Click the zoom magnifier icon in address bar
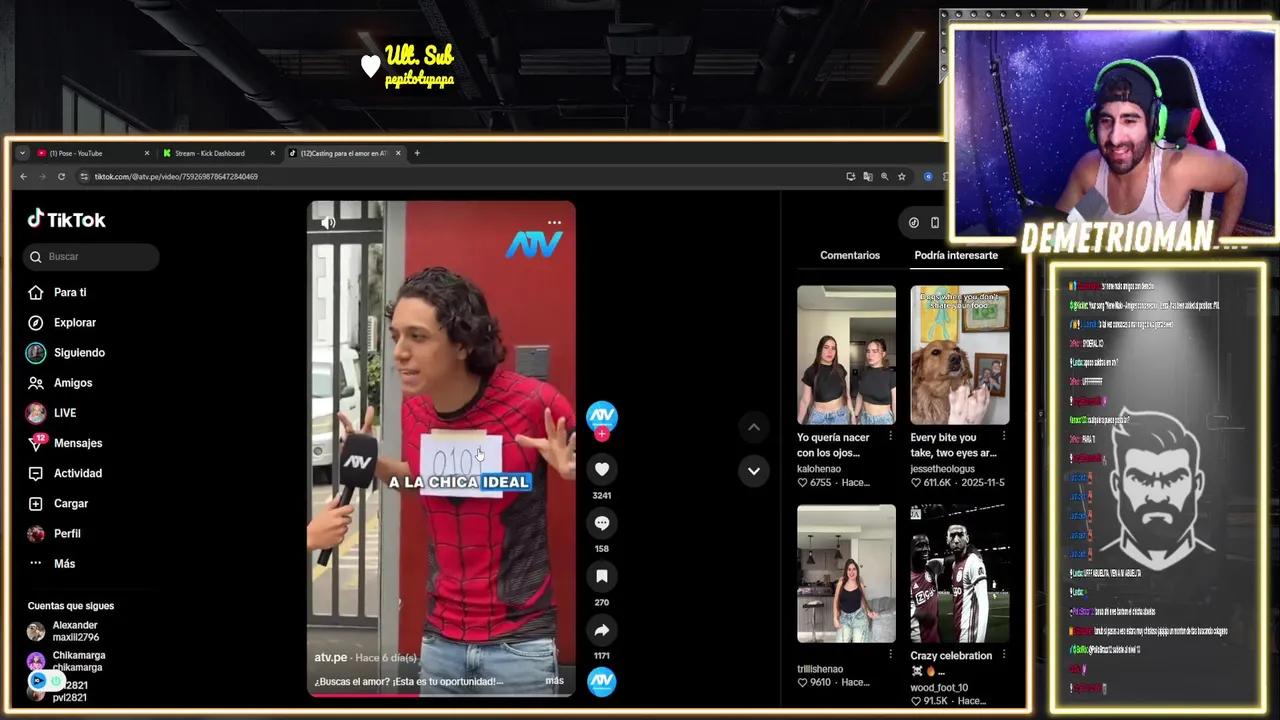The width and height of the screenshot is (1280, 720). click(x=884, y=177)
